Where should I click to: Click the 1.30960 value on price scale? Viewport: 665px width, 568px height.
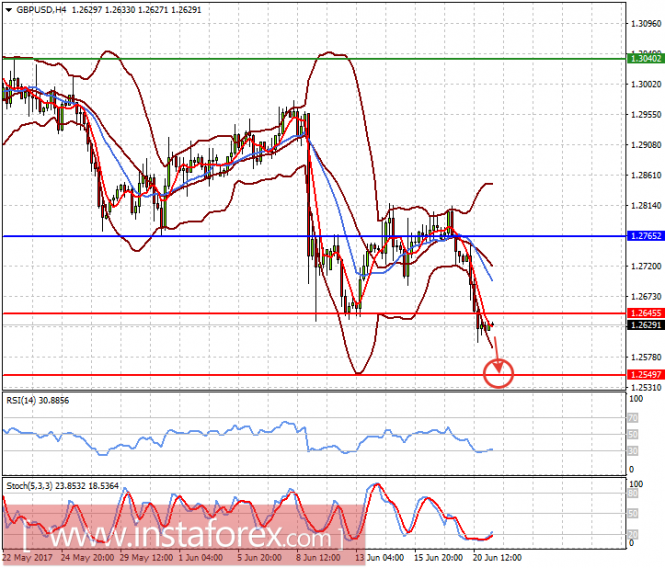[645, 23]
